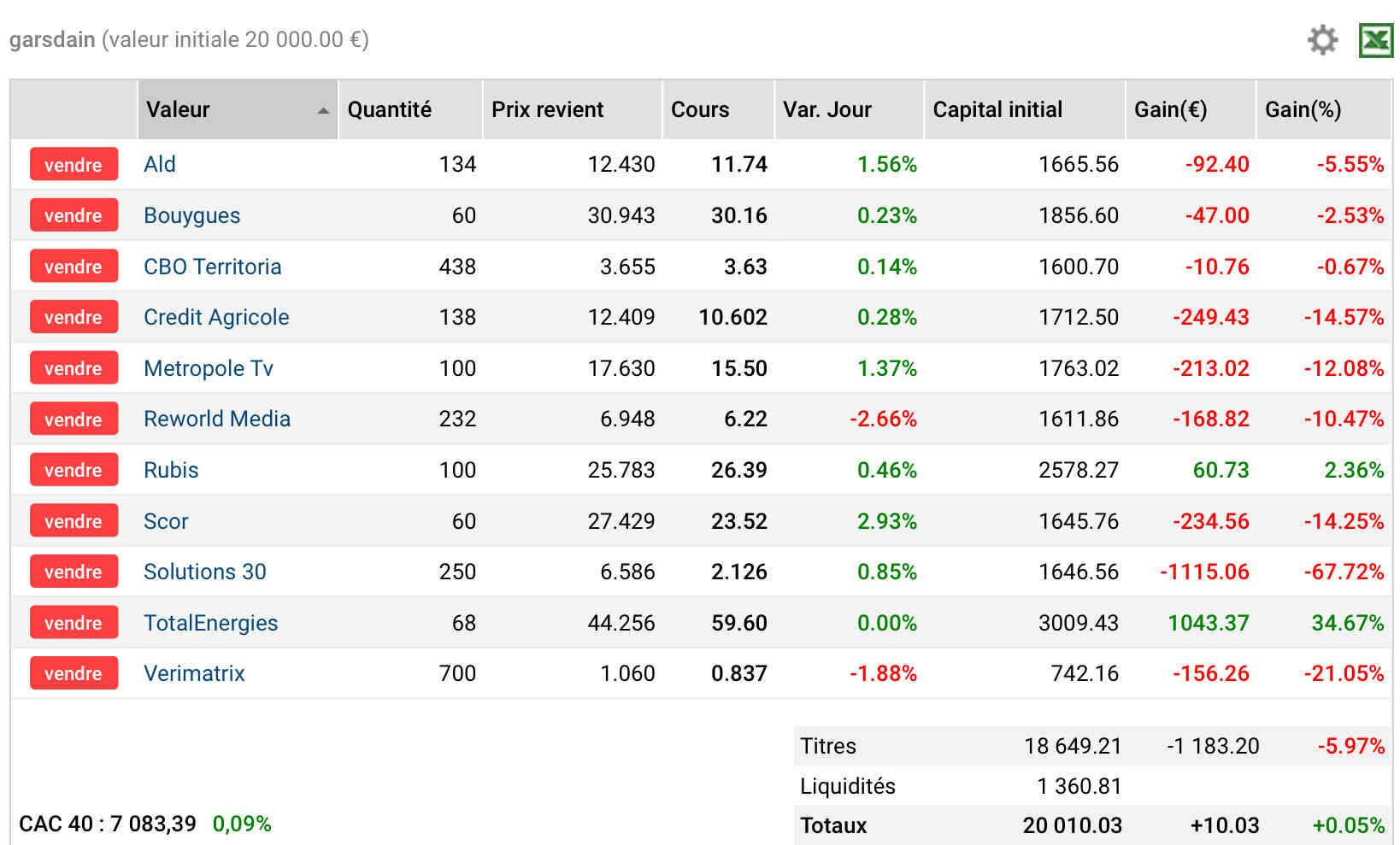Viewport: 1400px width, 845px height.
Task: Click Verimatrix quantity 700
Action: pyautogui.click(x=457, y=673)
